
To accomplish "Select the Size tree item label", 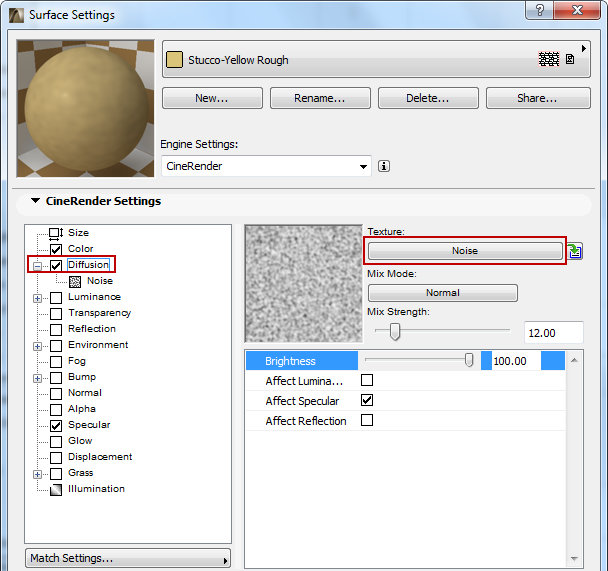I will coord(78,233).
